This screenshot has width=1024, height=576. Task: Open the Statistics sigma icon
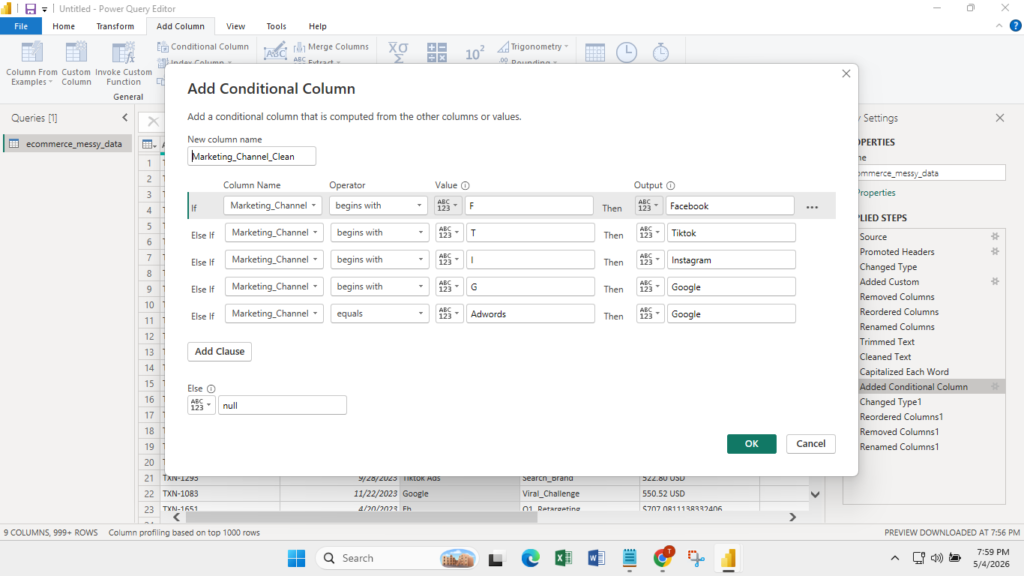pos(398,52)
